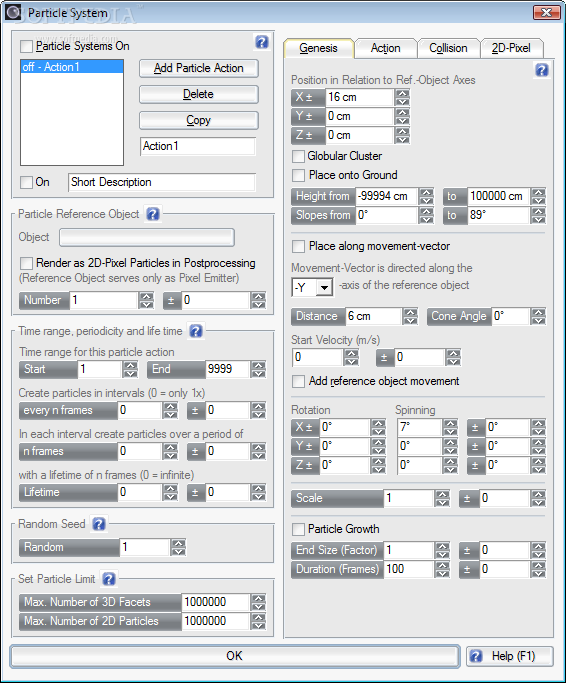Adjust the 'every n frames' stepper

tap(170, 410)
